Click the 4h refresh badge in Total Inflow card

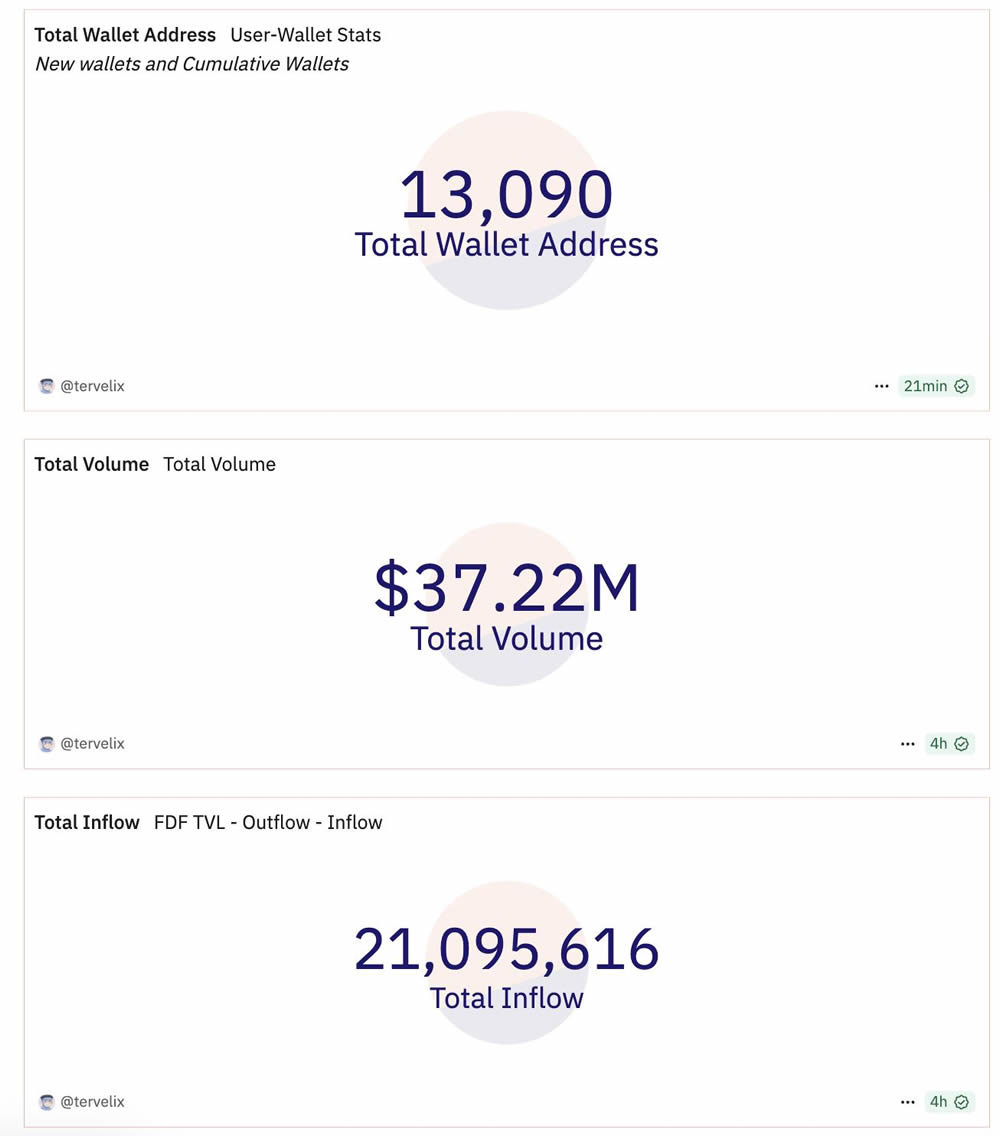click(938, 1102)
